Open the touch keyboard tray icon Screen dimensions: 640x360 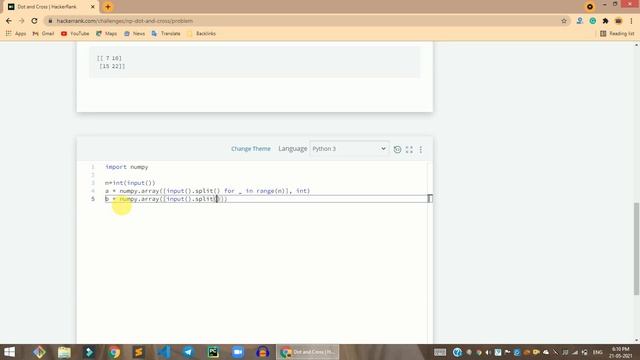pyautogui.click(x=440, y=352)
